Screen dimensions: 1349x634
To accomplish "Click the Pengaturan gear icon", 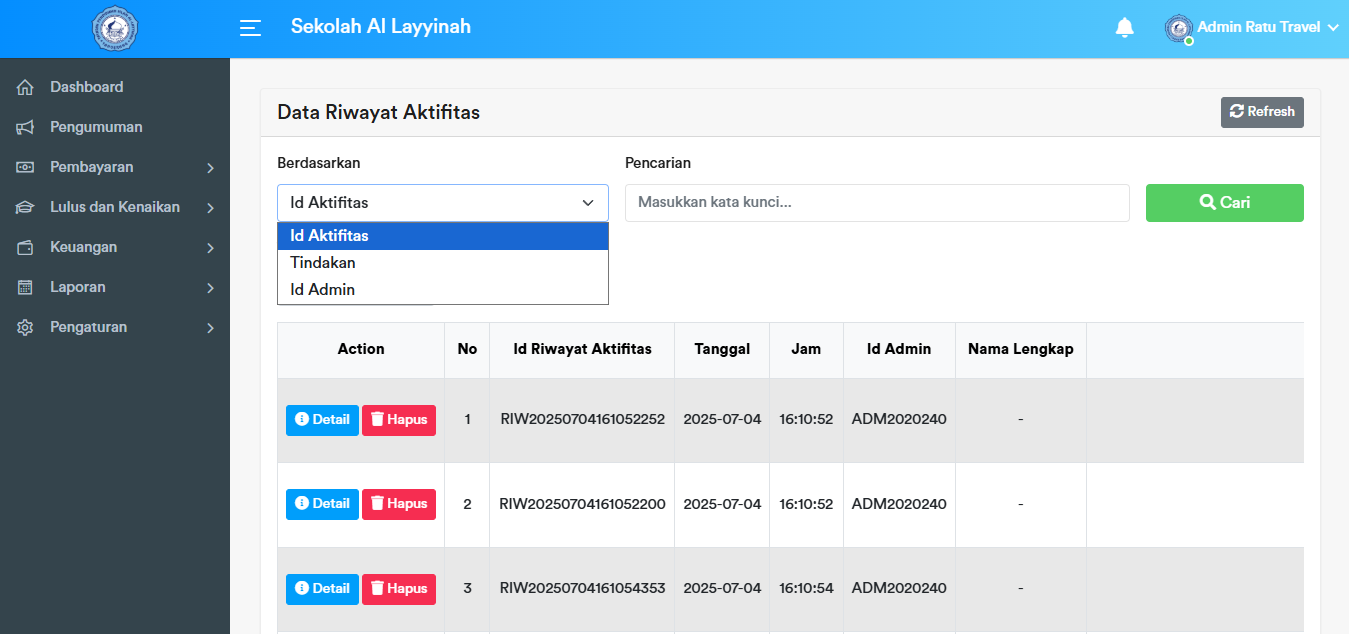I will [x=25, y=327].
